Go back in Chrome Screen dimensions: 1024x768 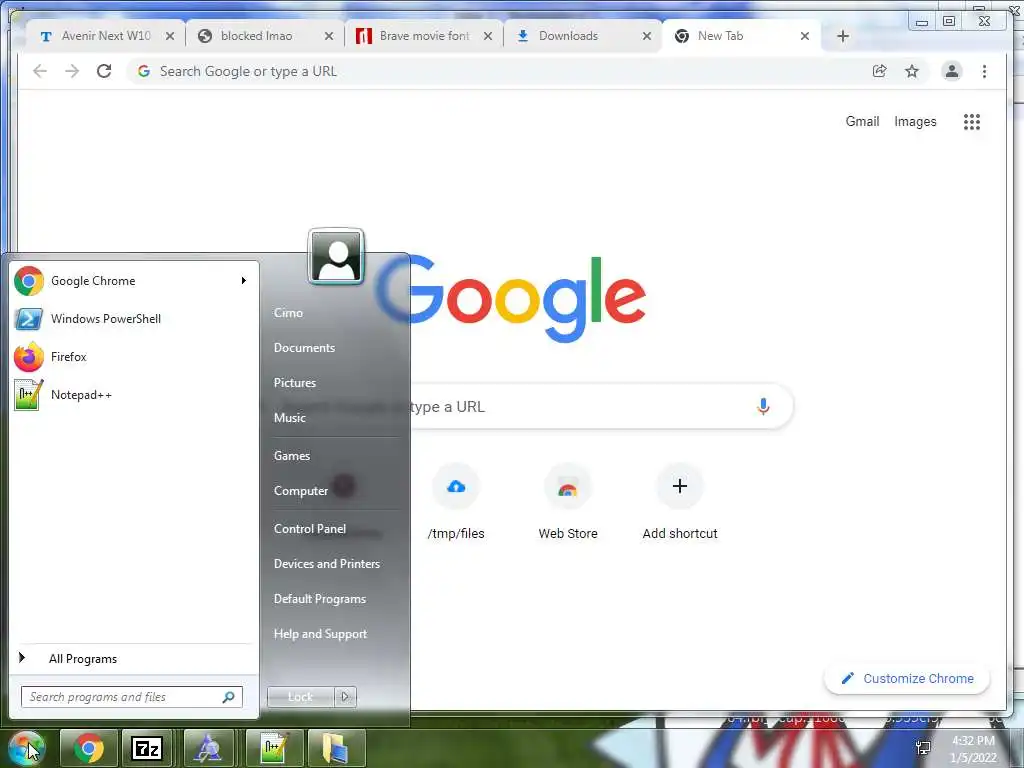coord(40,71)
